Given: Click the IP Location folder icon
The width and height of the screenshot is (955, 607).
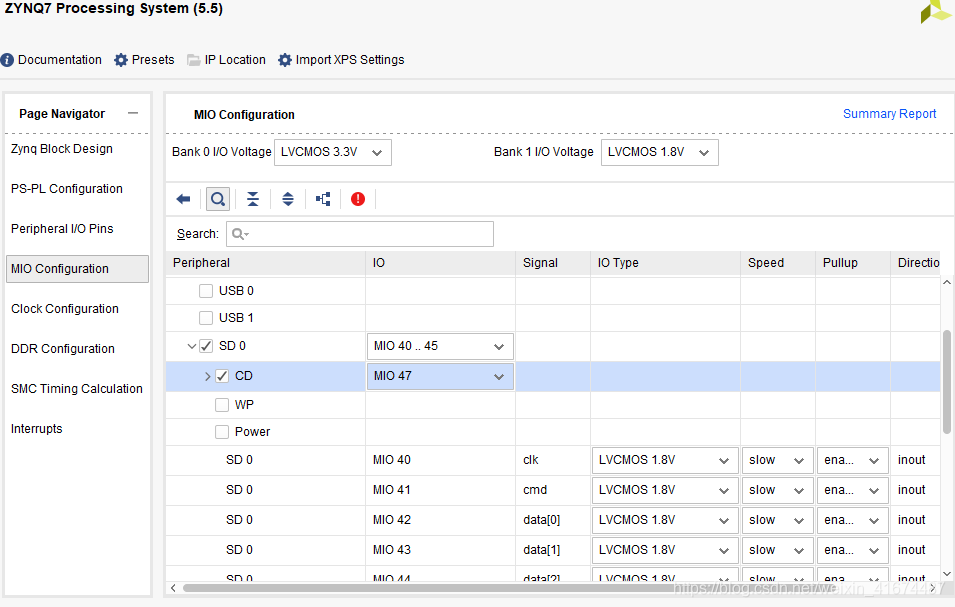Looking at the screenshot, I should [x=194, y=60].
